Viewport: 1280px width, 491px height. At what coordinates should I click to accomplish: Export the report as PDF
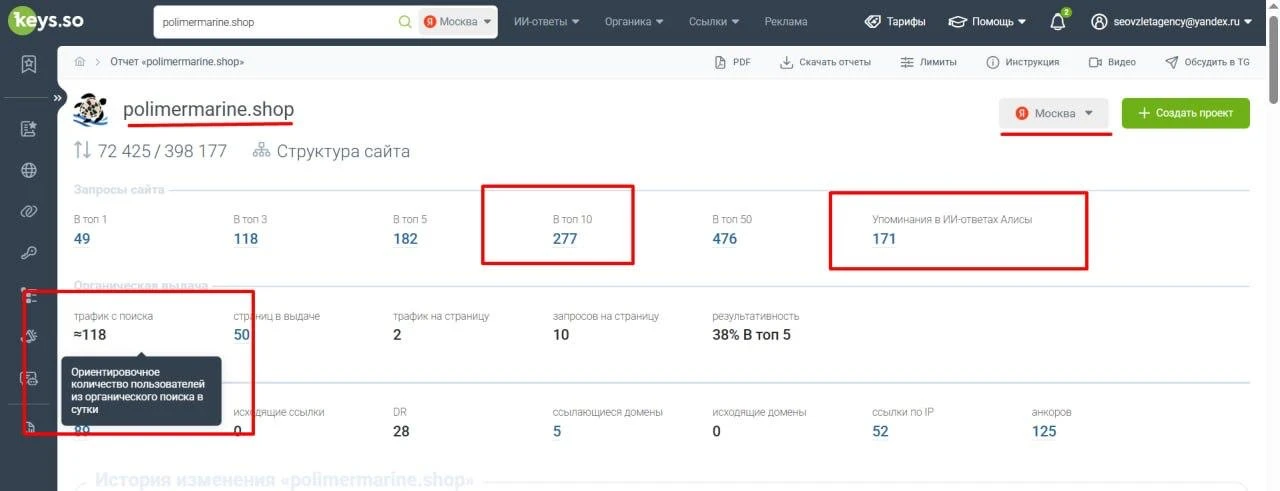click(733, 62)
